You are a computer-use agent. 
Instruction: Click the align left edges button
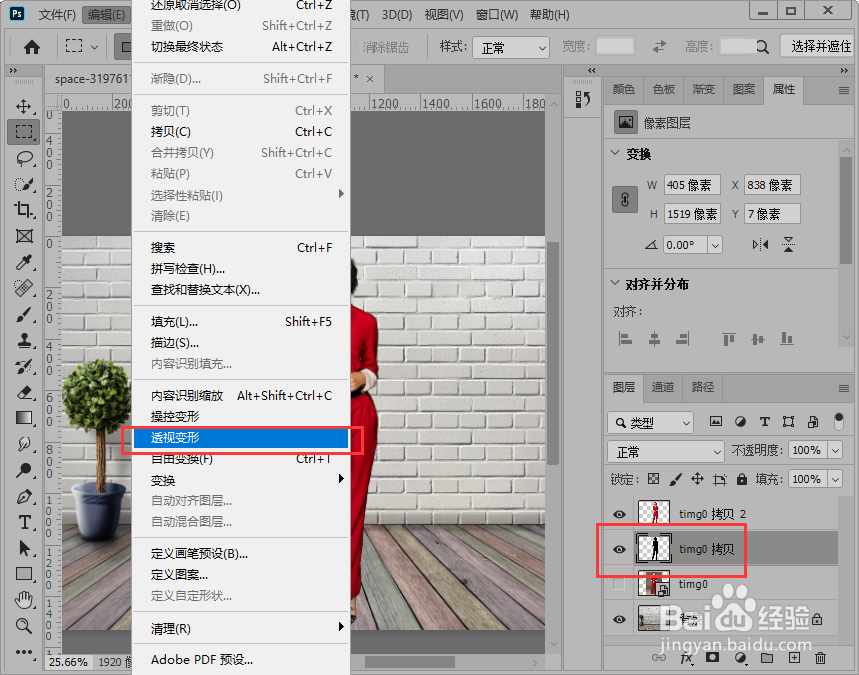pos(625,338)
